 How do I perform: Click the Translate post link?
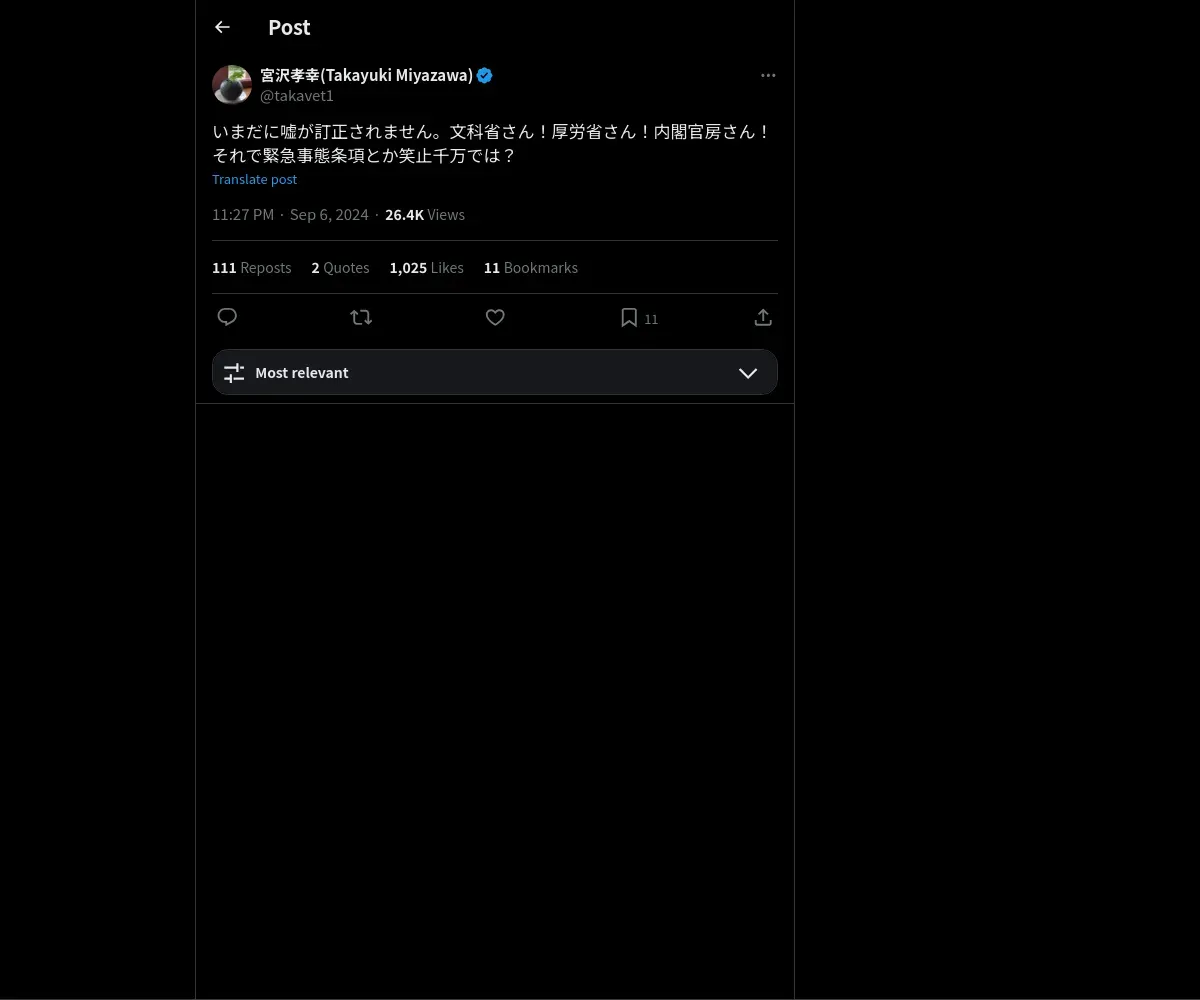pyautogui.click(x=255, y=179)
